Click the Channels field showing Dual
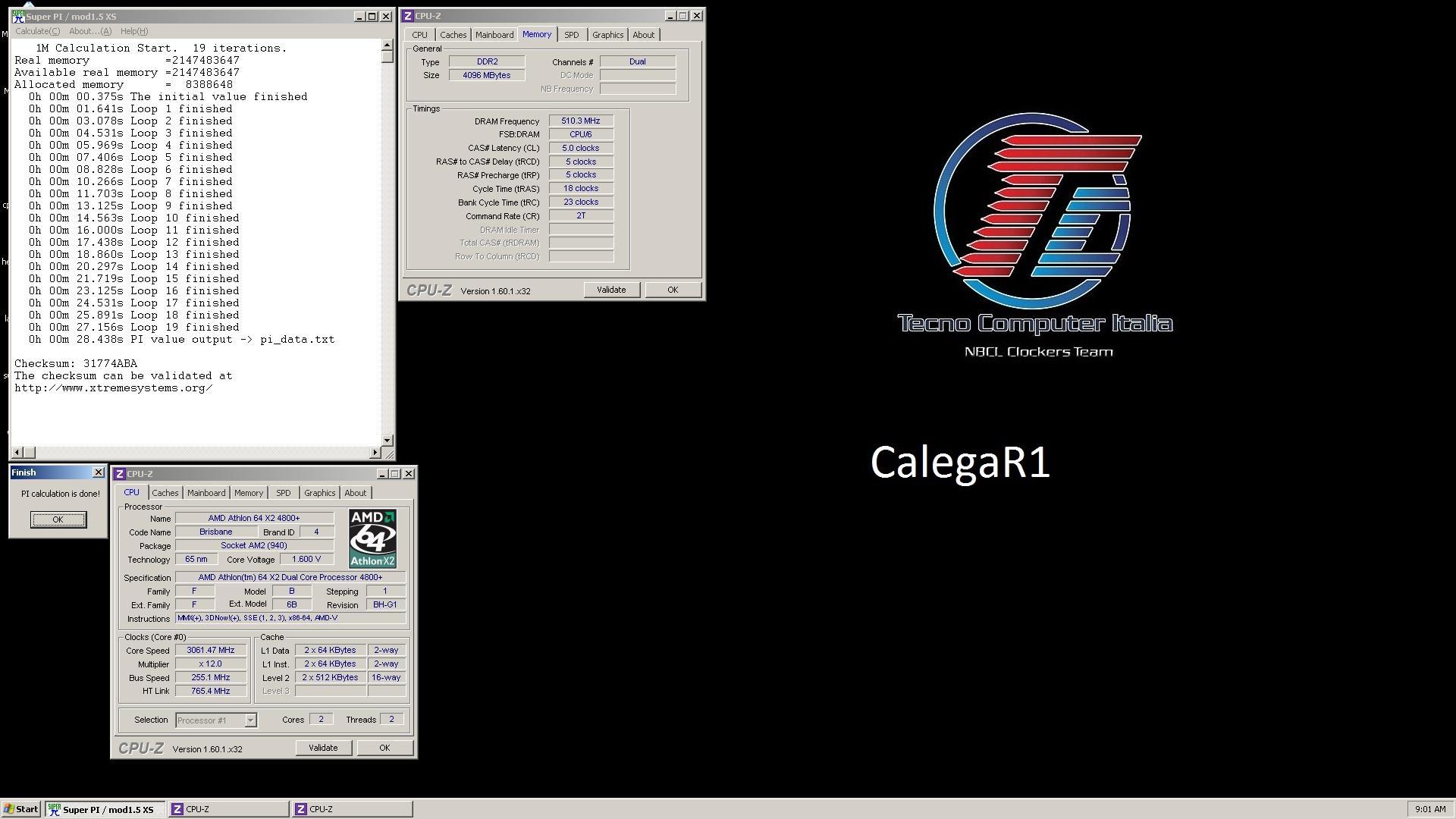The width and height of the screenshot is (1456, 819). (x=638, y=61)
